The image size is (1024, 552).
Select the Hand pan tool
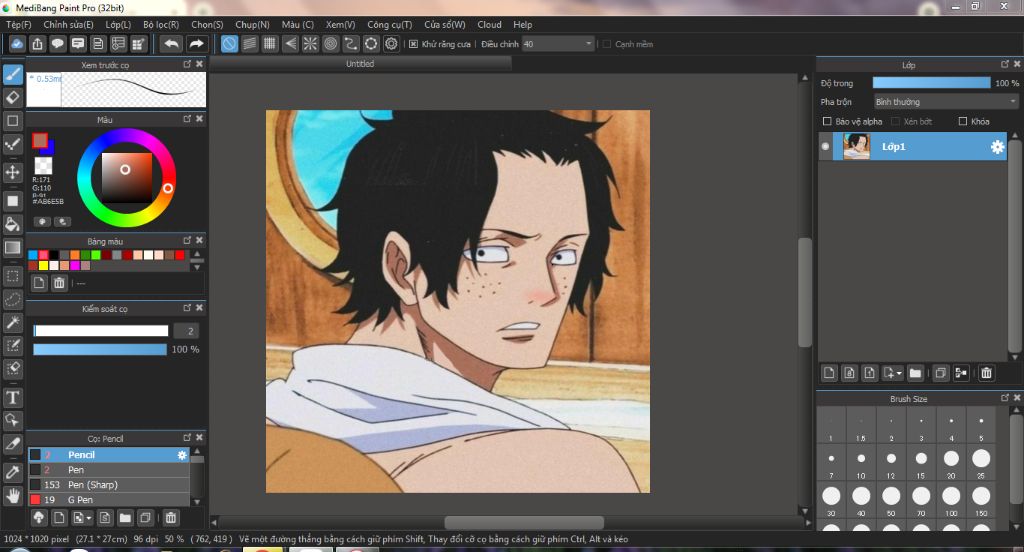point(12,495)
